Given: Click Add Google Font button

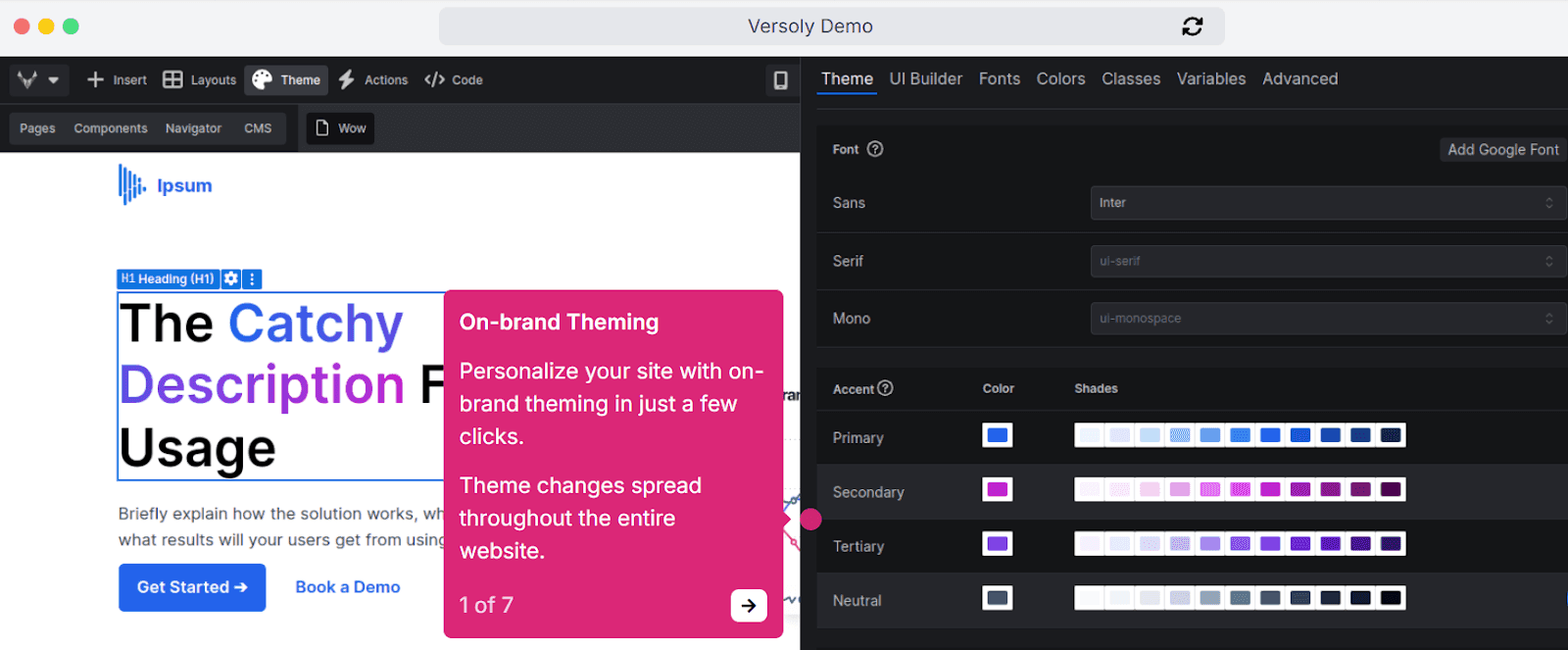Looking at the screenshot, I should [1502, 150].
